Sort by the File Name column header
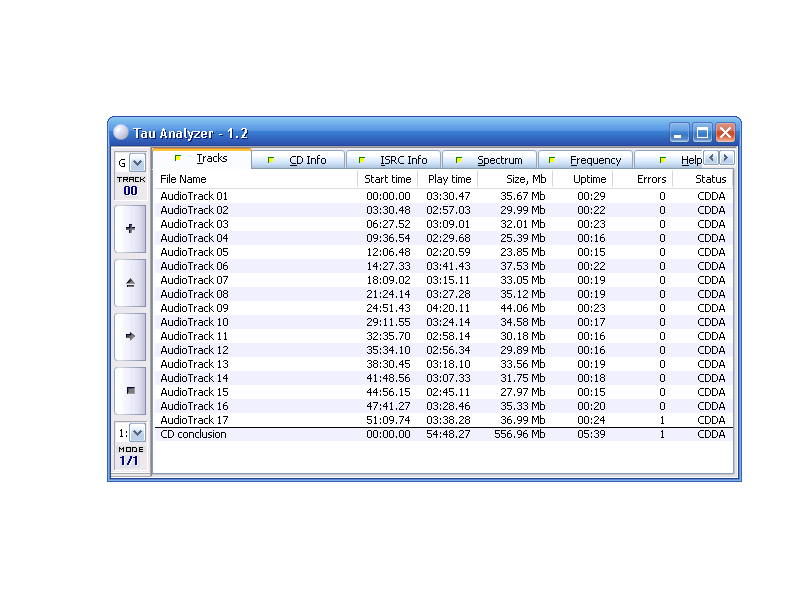 pyautogui.click(x=255, y=179)
